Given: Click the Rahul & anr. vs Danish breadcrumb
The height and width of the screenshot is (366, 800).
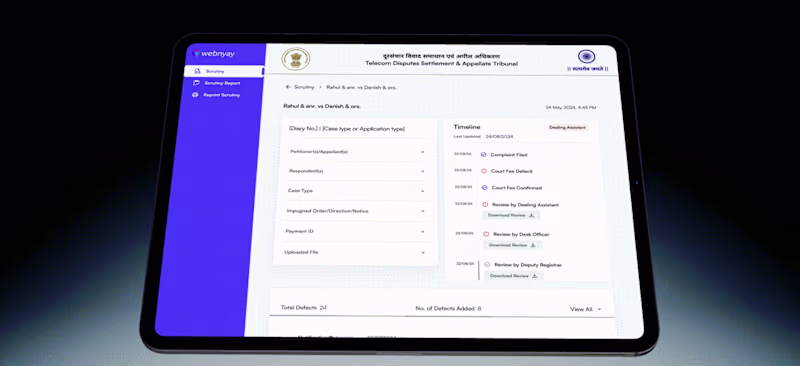Looking at the screenshot, I should pos(361,88).
